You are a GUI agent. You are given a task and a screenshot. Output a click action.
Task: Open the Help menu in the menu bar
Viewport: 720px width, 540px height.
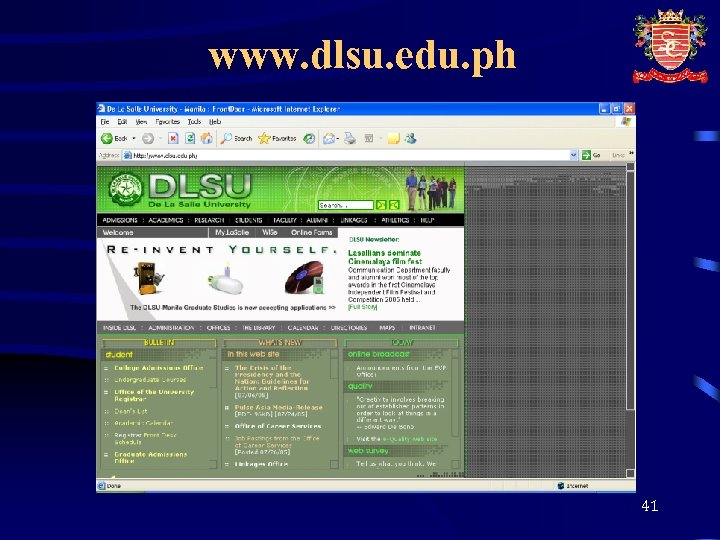pos(215,122)
